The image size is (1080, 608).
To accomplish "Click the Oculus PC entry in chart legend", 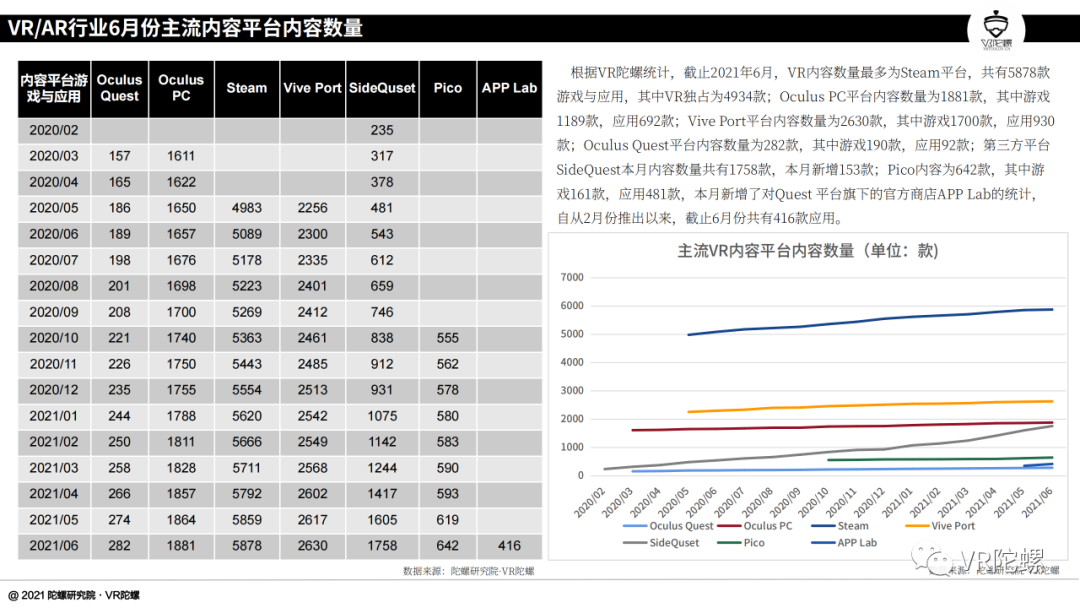I will pyautogui.click(x=755, y=526).
